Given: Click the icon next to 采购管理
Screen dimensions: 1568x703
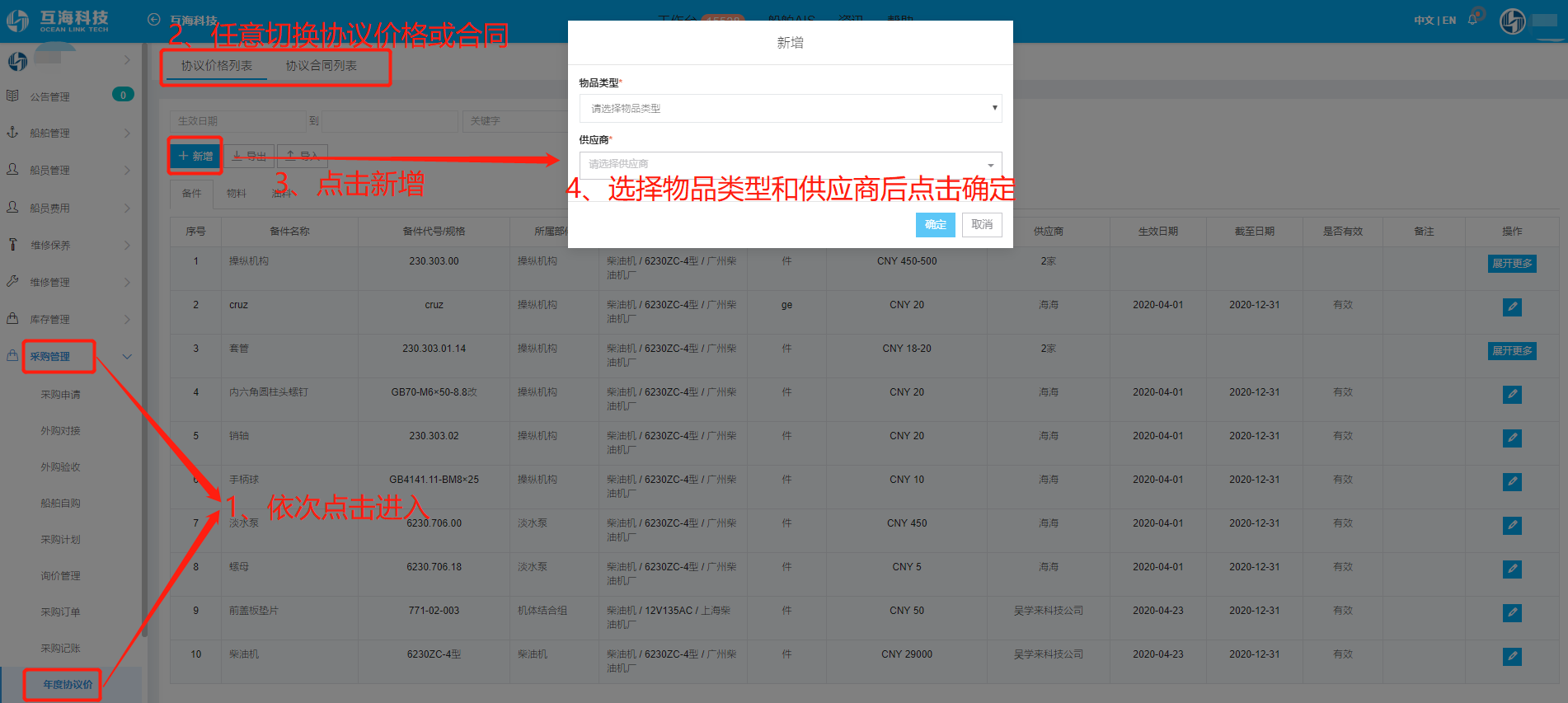Looking at the screenshot, I should click(12, 355).
